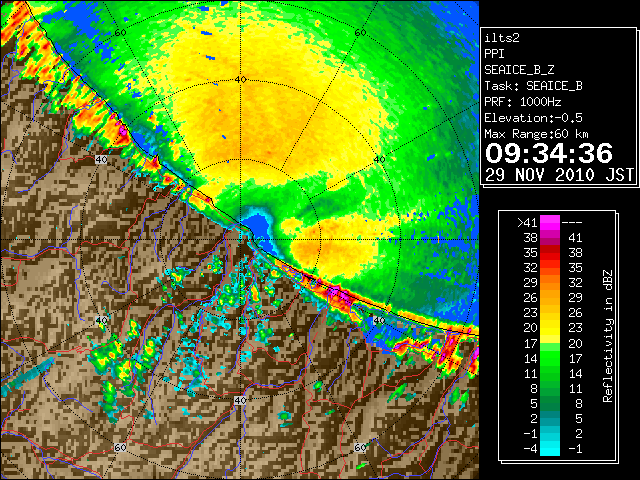The image size is (640, 480).
Task: Click the 09:34:36 timestamp
Action: pyautogui.click(x=549, y=153)
